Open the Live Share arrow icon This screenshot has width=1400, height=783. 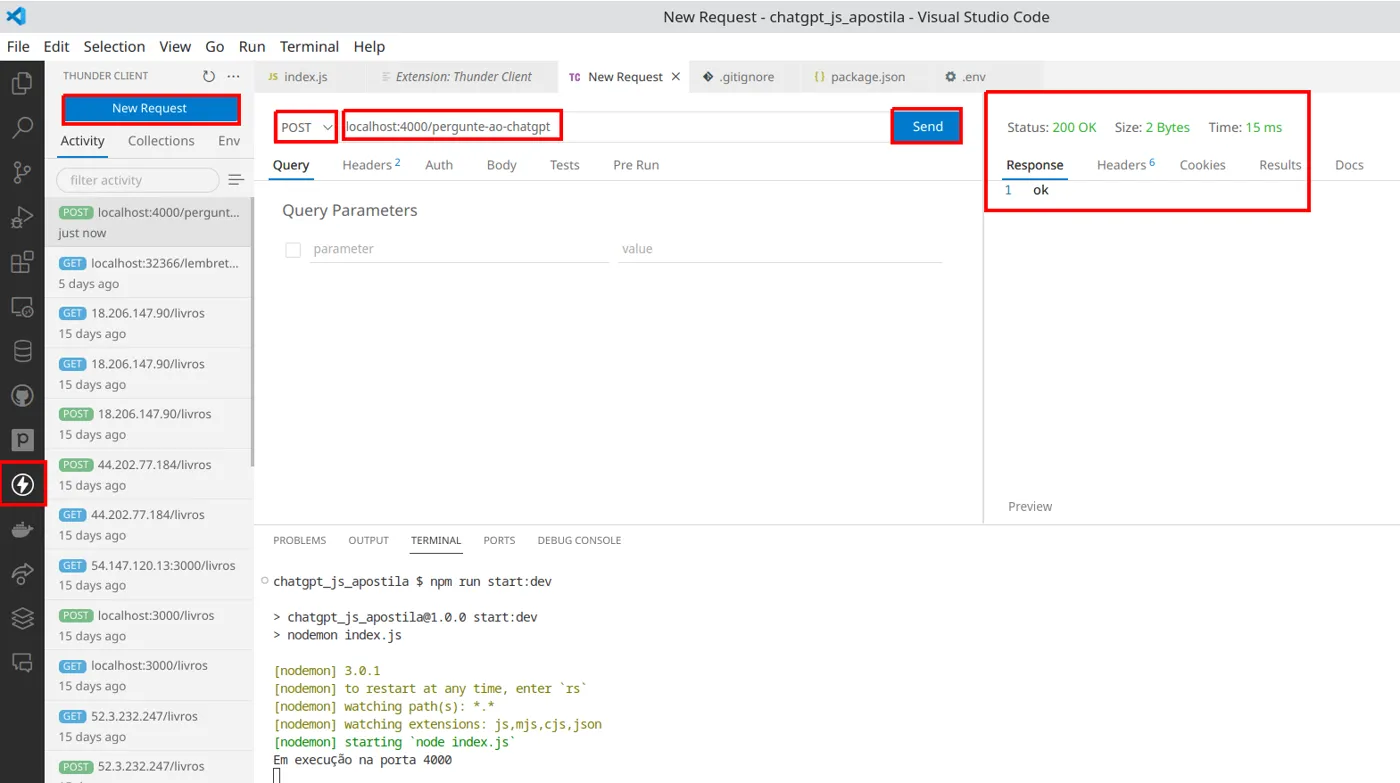click(22, 574)
